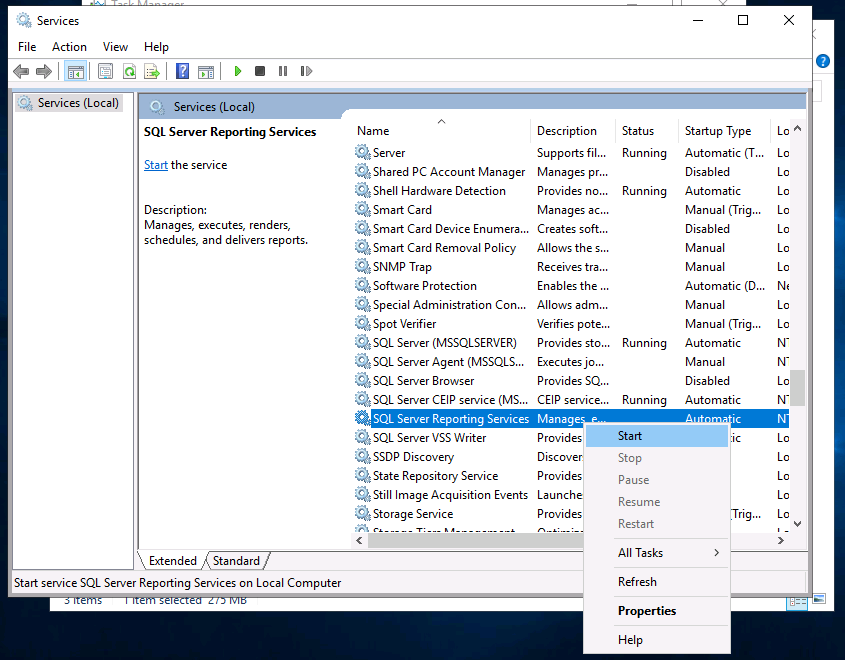The height and width of the screenshot is (660, 845).
Task: Select SQL Server (MSSQLSERVER) service
Action: 571,343
